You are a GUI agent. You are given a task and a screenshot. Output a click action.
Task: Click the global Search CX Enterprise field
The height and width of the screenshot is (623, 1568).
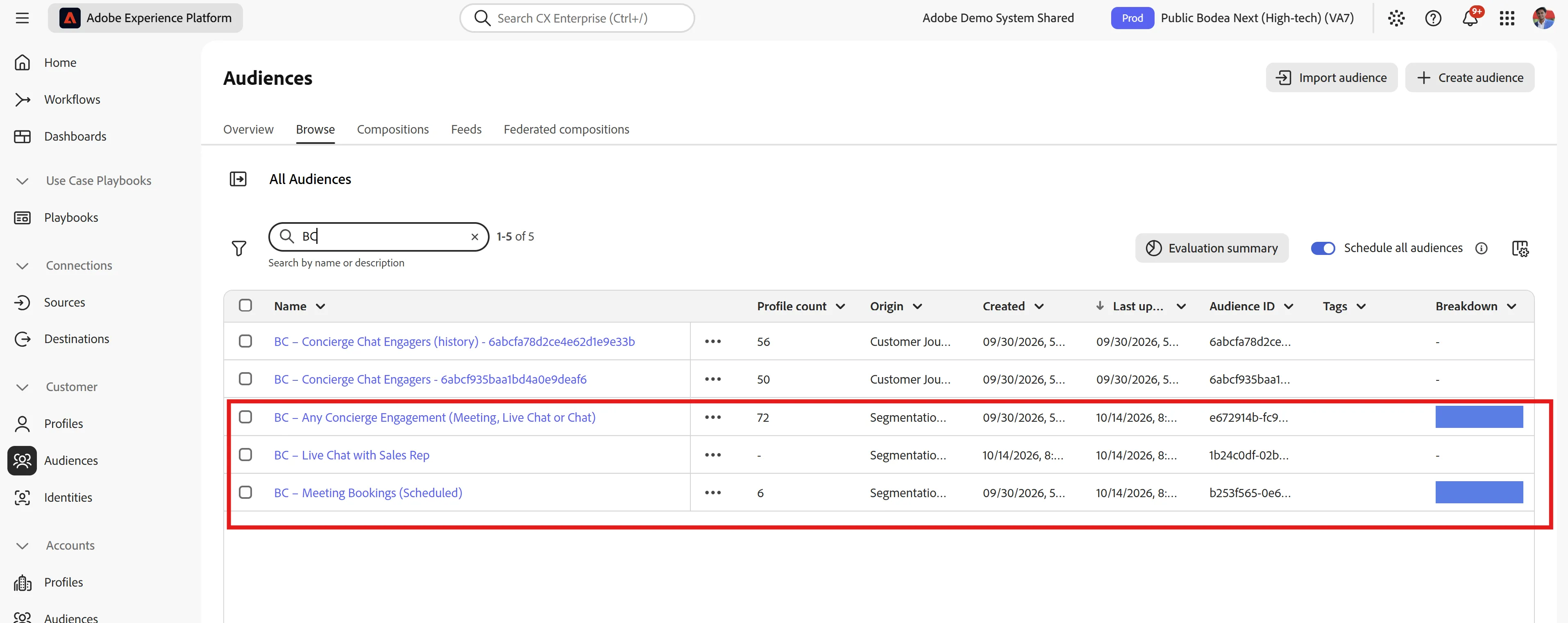pos(577,18)
